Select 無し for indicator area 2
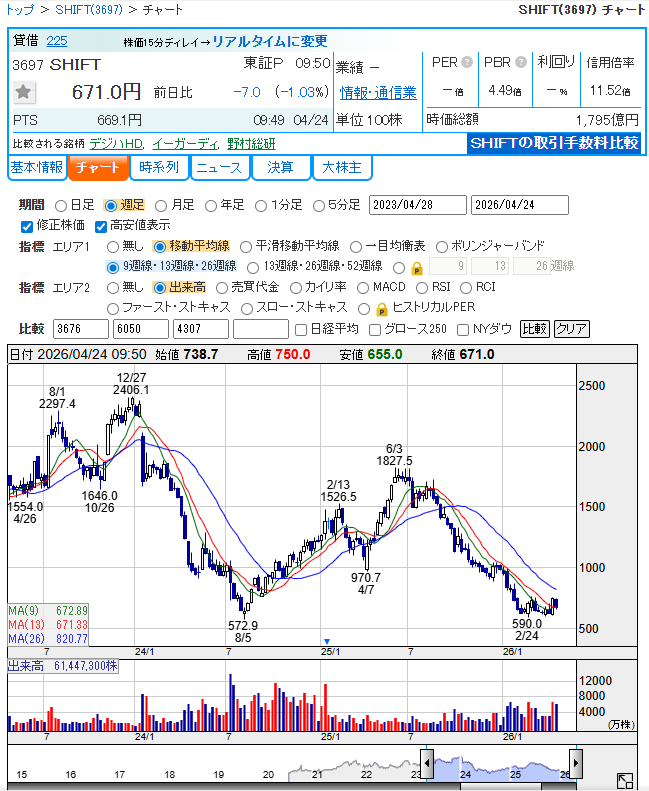The width and height of the screenshot is (649, 791). tap(113, 288)
